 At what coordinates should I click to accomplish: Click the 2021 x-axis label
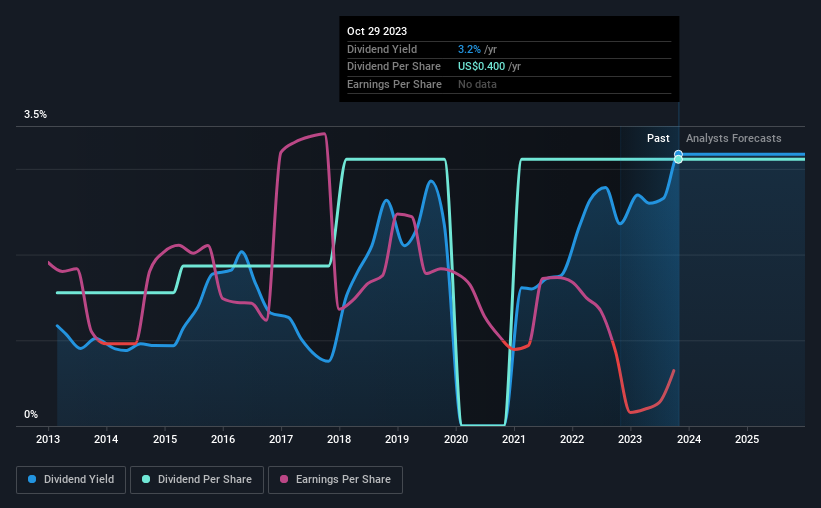click(x=514, y=439)
